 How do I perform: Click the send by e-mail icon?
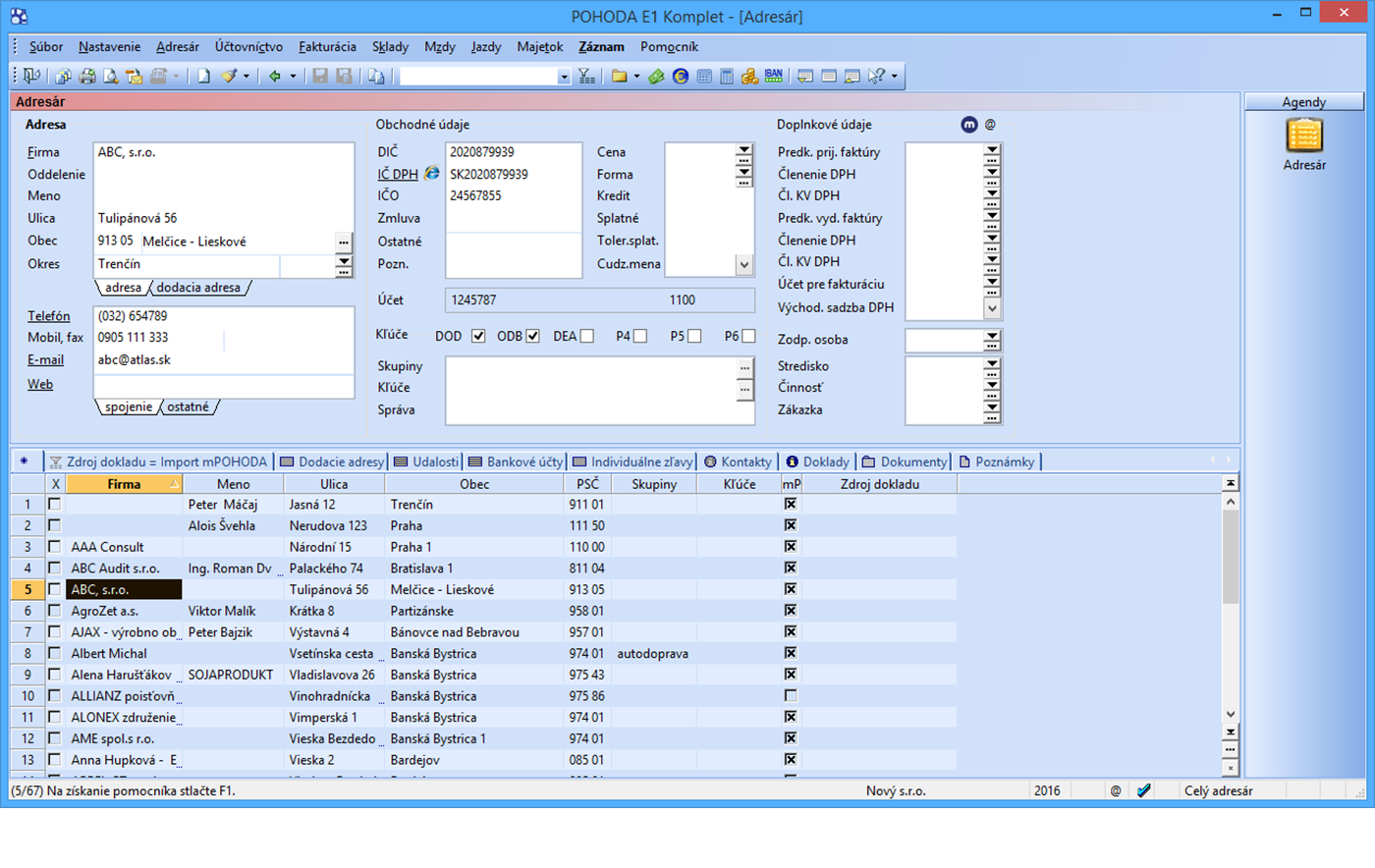coord(135,76)
